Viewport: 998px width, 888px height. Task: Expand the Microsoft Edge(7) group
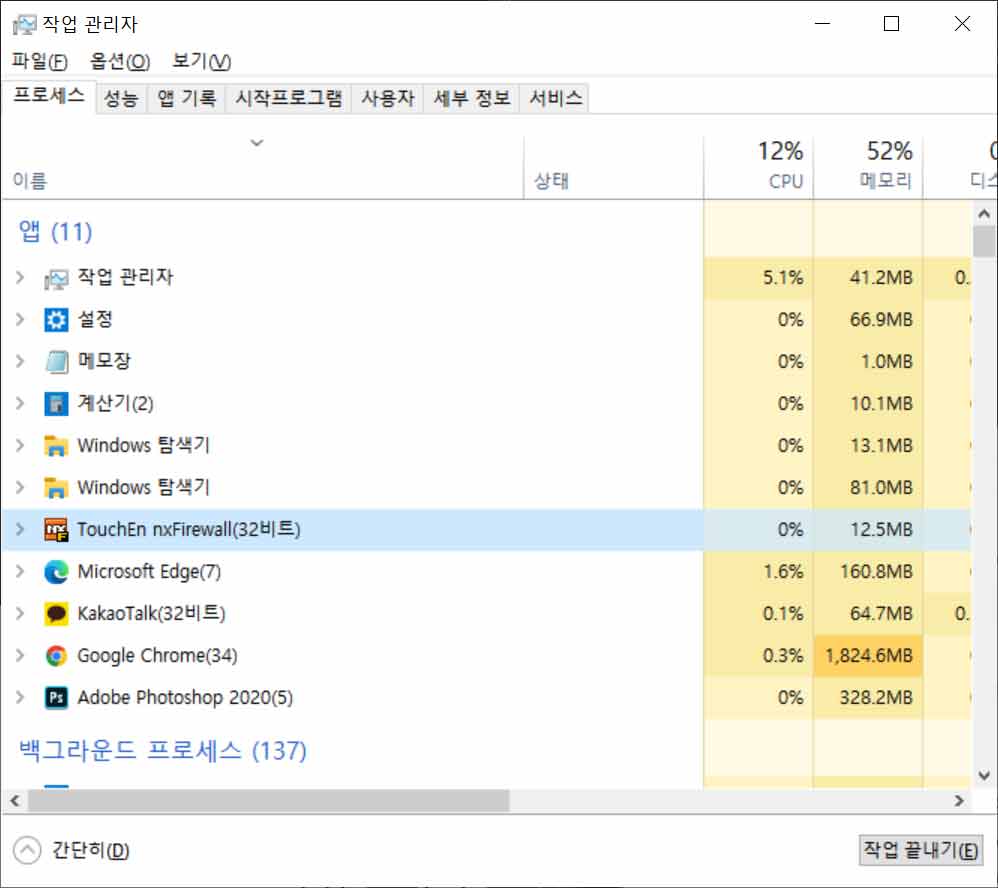coord(20,572)
